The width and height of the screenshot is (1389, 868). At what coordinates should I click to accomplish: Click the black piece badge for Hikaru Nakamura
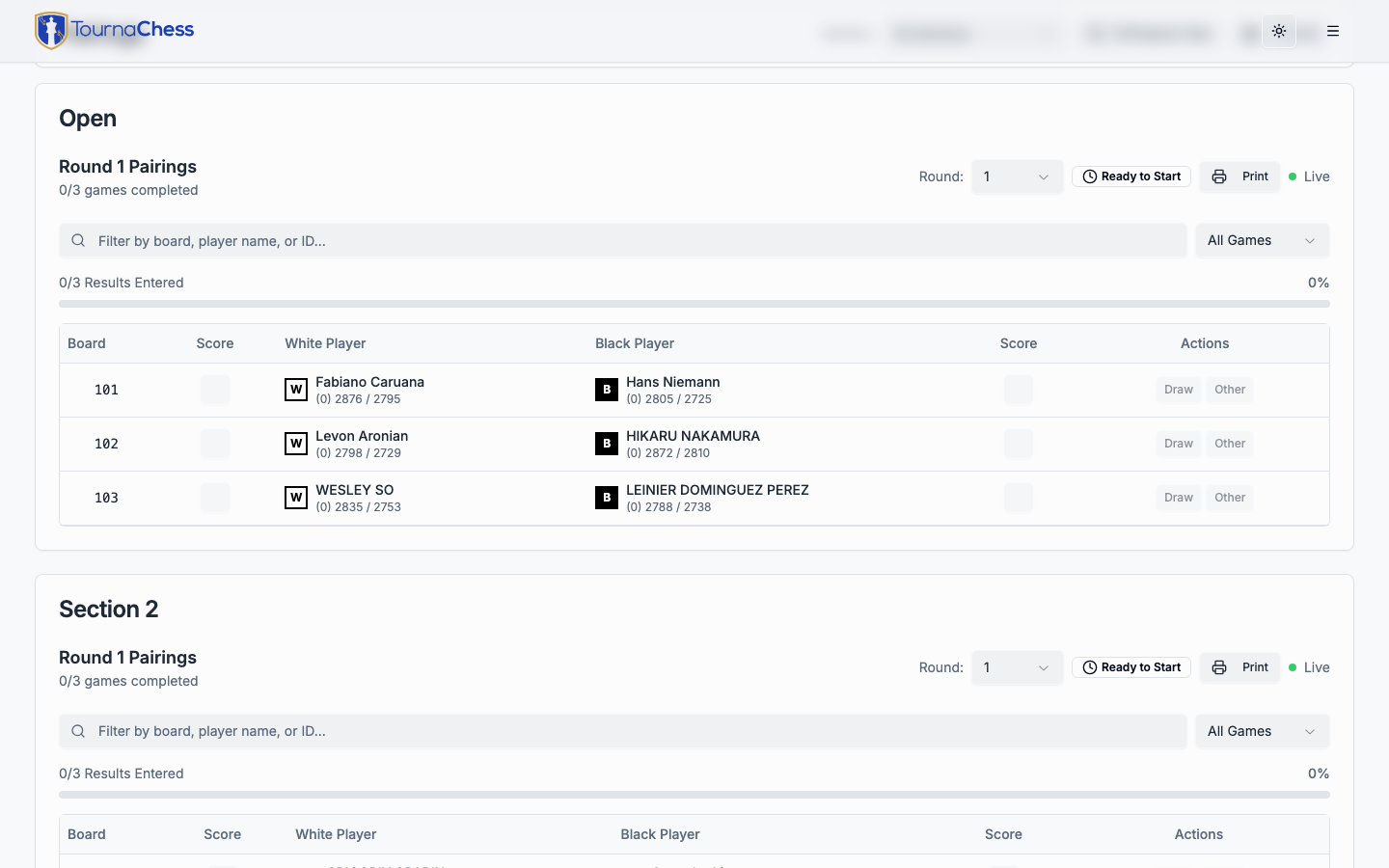click(x=607, y=444)
